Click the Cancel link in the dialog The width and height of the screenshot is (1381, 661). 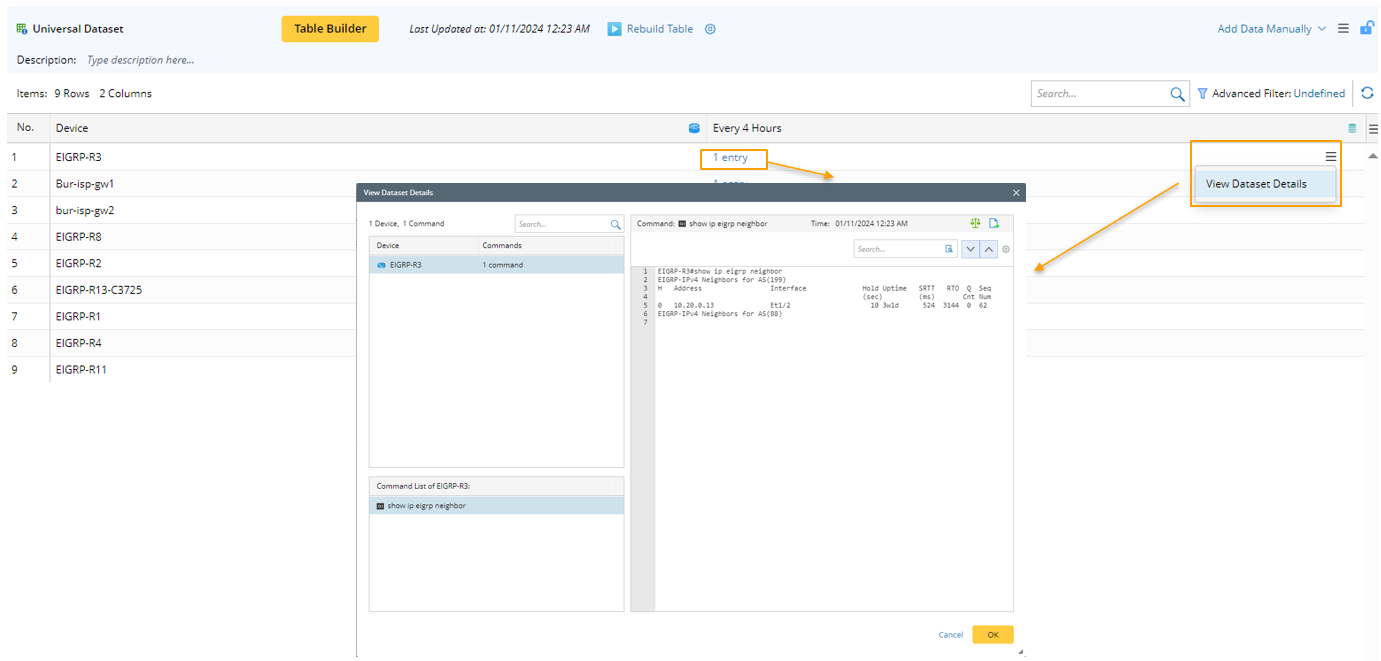(950, 635)
